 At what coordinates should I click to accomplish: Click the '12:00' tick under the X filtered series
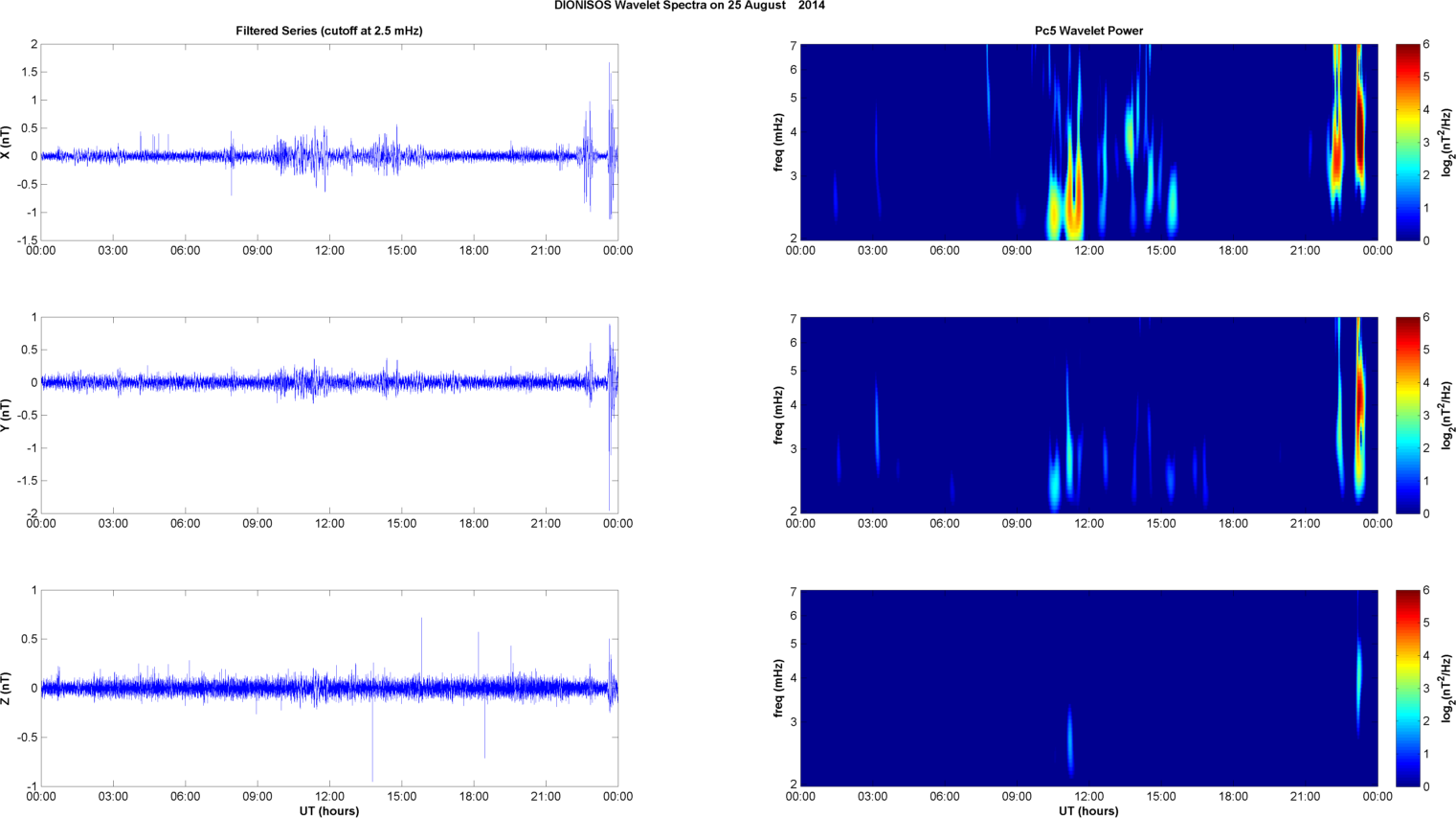click(329, 251)
